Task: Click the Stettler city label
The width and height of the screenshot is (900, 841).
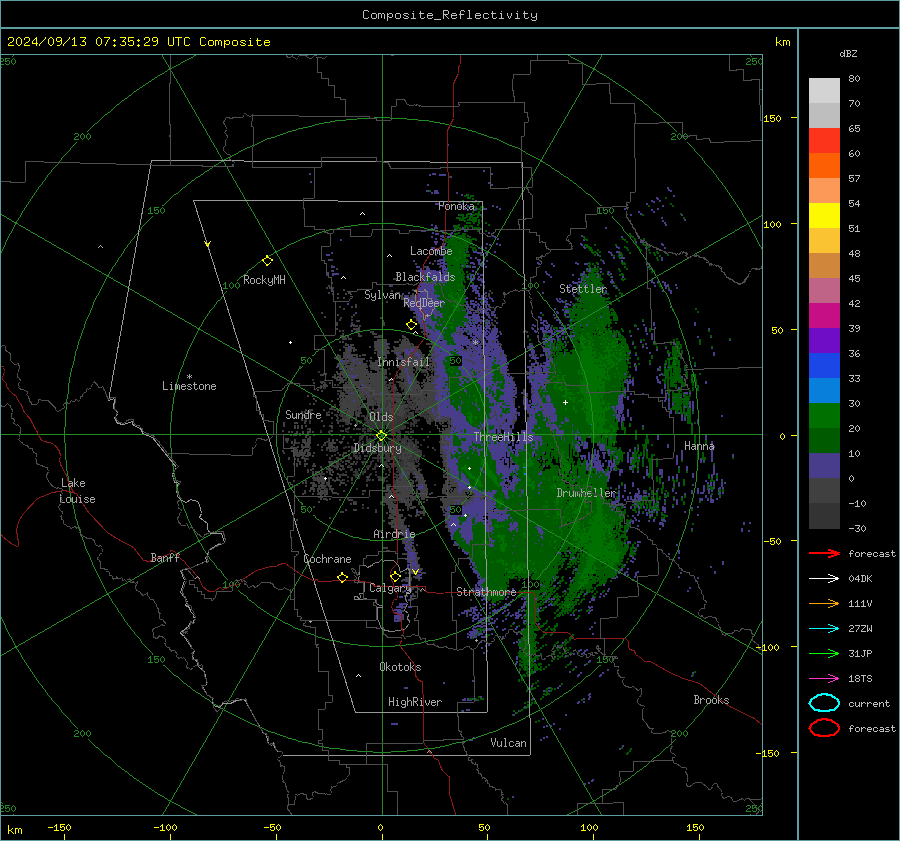Action: point(583,289)
